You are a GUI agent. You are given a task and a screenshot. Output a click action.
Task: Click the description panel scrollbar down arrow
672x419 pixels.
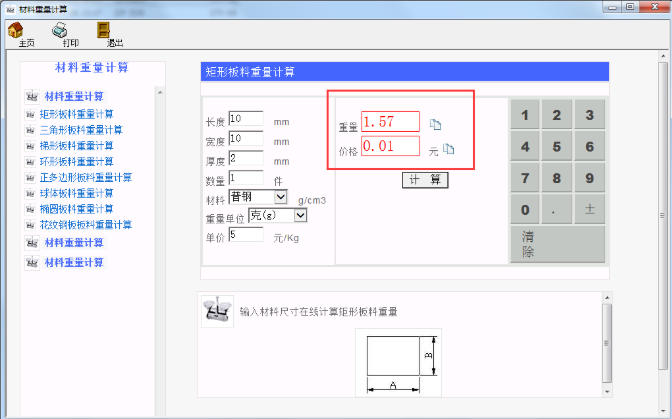tap(607, 391)
